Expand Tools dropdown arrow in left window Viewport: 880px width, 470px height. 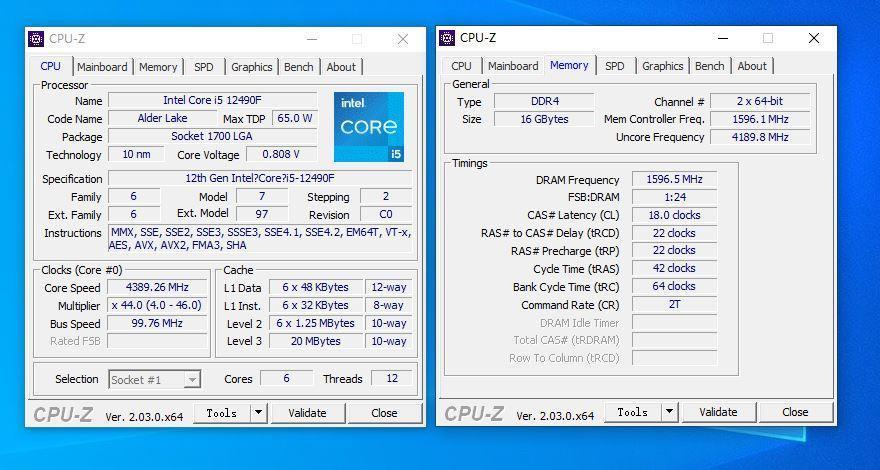pos(258,413)
